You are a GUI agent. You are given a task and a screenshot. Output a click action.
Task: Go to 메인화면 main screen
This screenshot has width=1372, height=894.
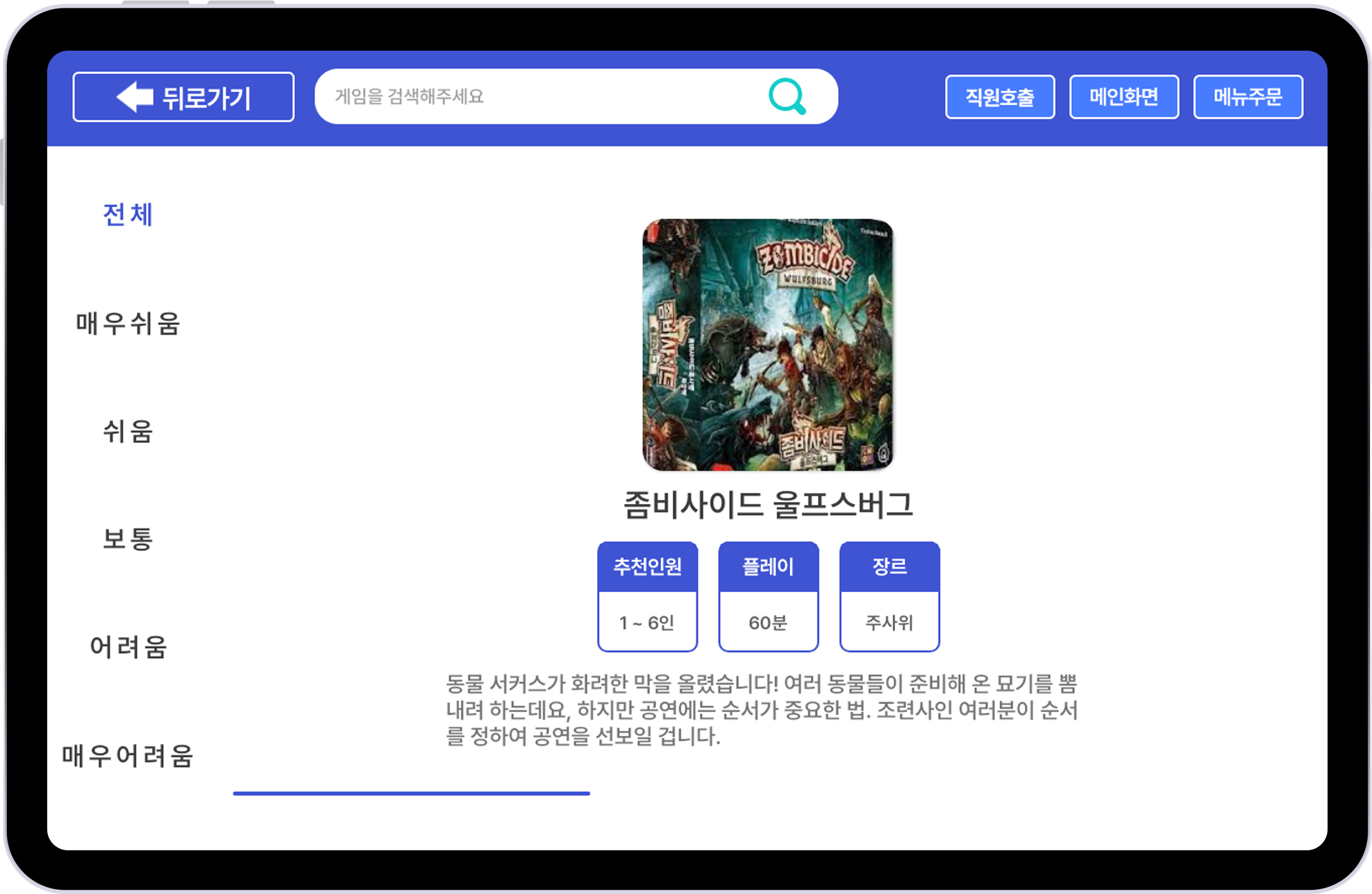pos(1123,96)
